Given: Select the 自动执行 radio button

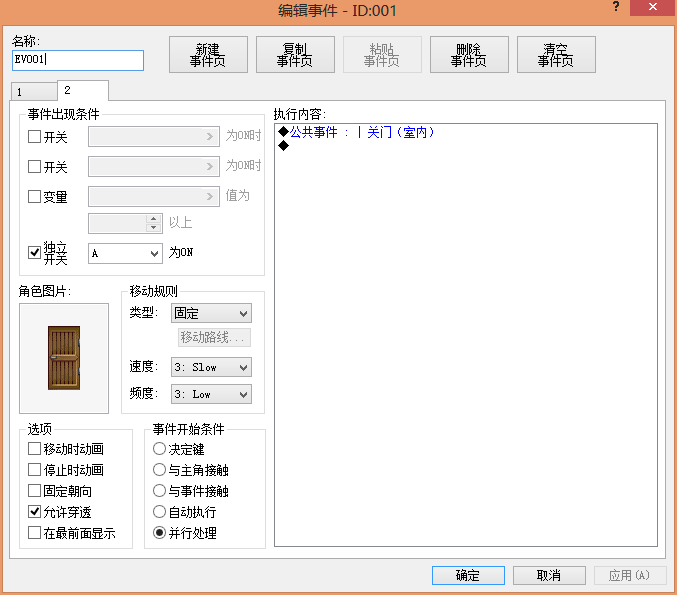Looking at the screenshot, I should click(159, 512).
